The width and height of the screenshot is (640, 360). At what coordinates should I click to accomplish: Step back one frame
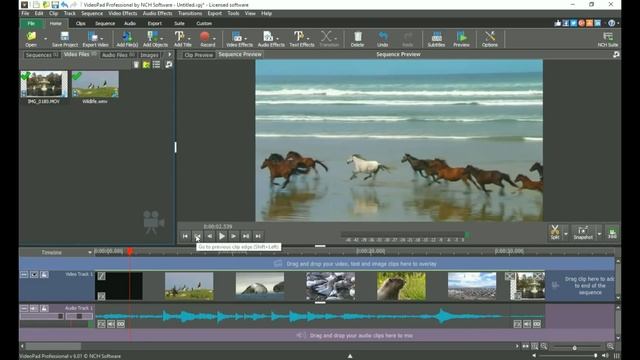coord(209,236)
